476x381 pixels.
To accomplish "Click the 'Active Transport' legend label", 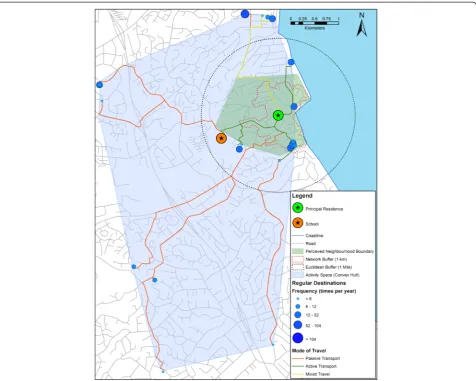I will point(321,366).
